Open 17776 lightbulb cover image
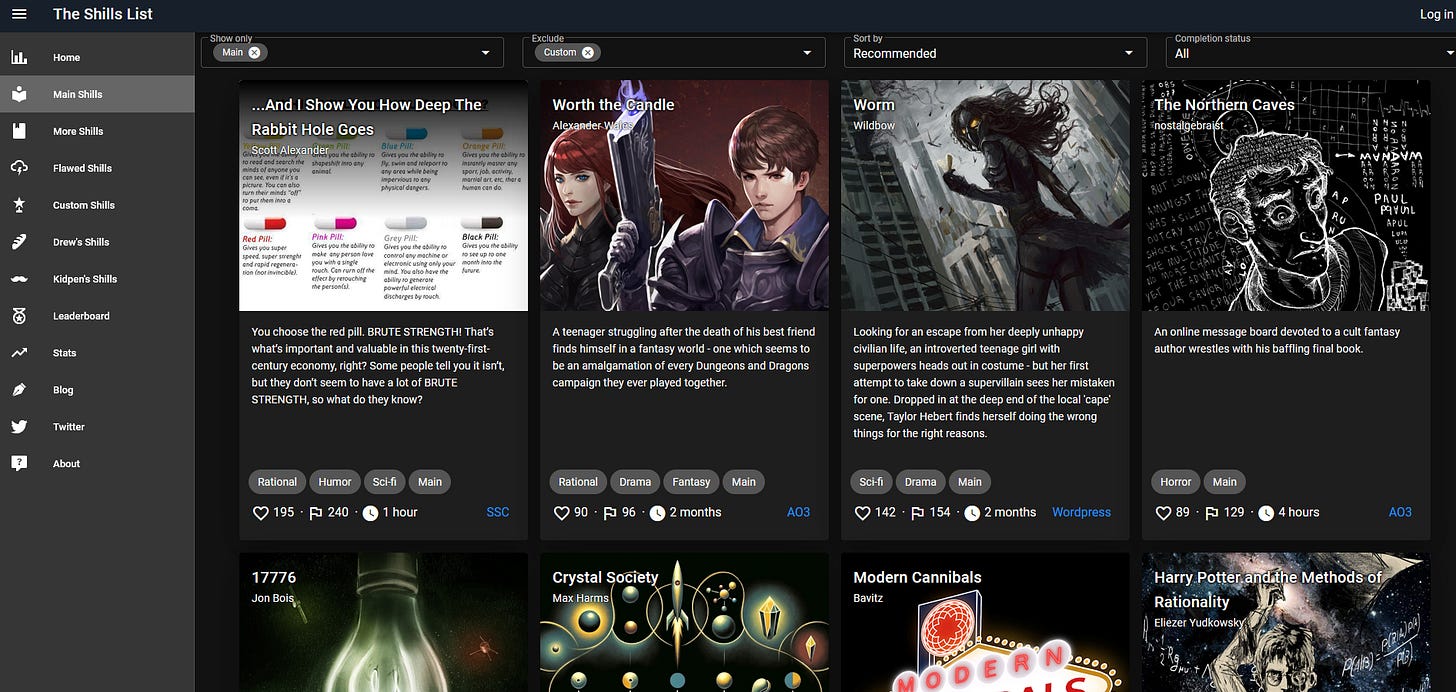The image size is (1456, 692). pos(383,622)
